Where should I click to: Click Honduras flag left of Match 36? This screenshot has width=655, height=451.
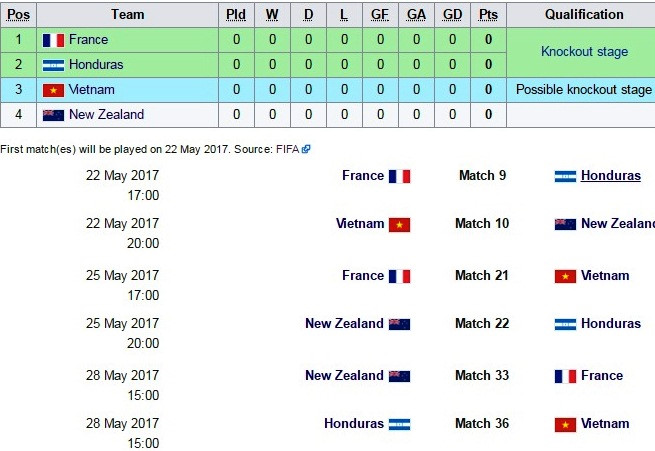point(399,424)
